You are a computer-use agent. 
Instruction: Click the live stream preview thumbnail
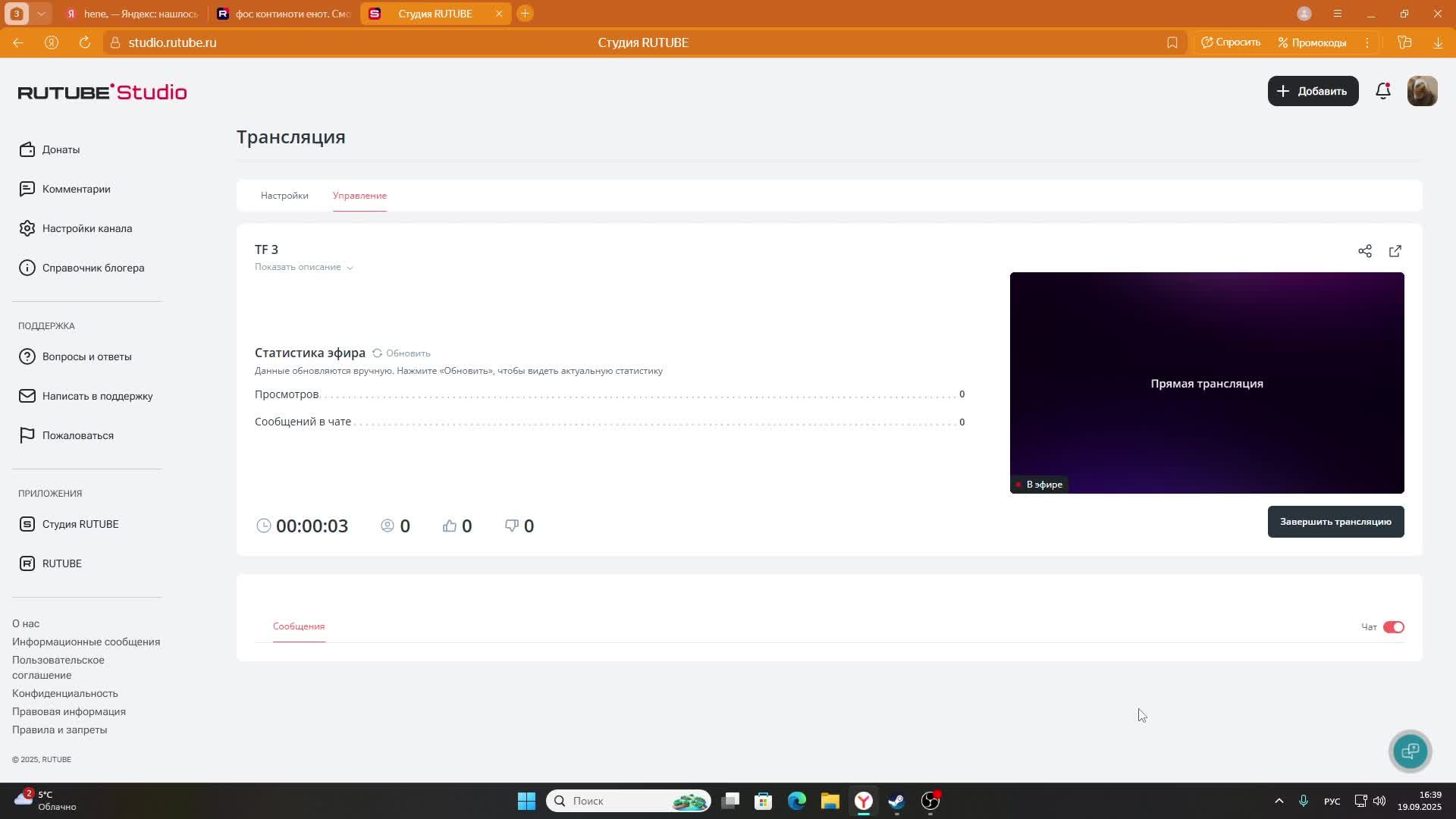tap(1206, 383)
